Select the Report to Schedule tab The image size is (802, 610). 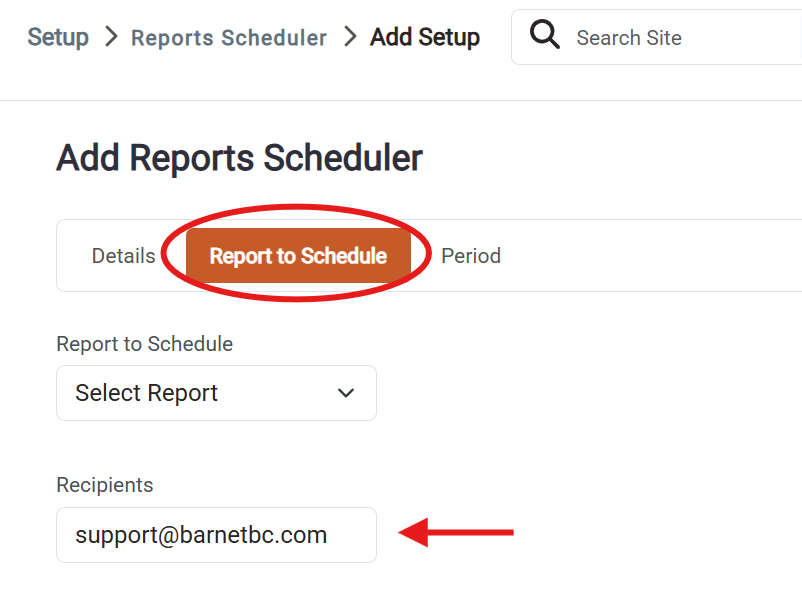[x=298, y=256]
